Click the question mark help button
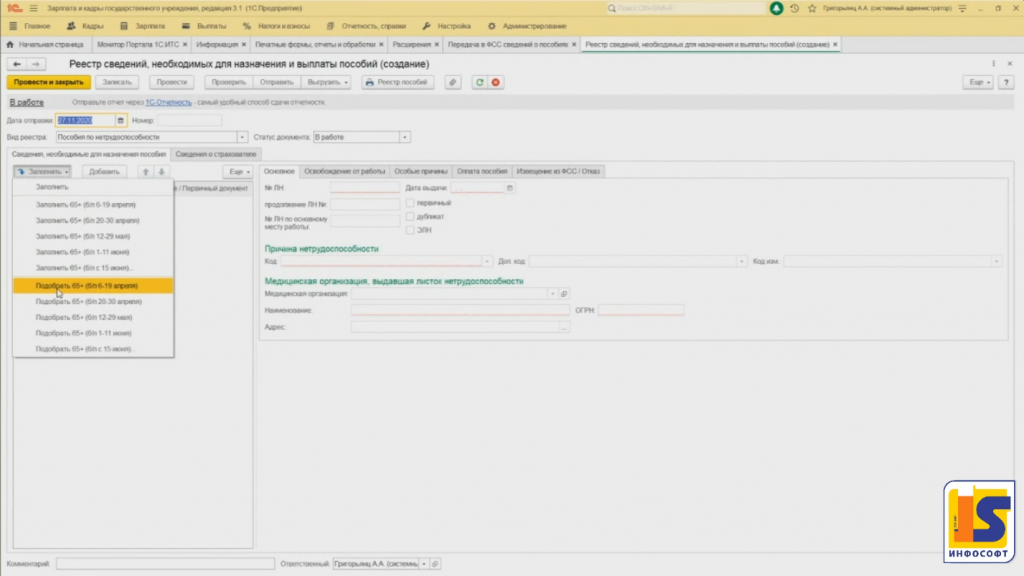The image size is (1024, 576). click(x=1006, y=82)
